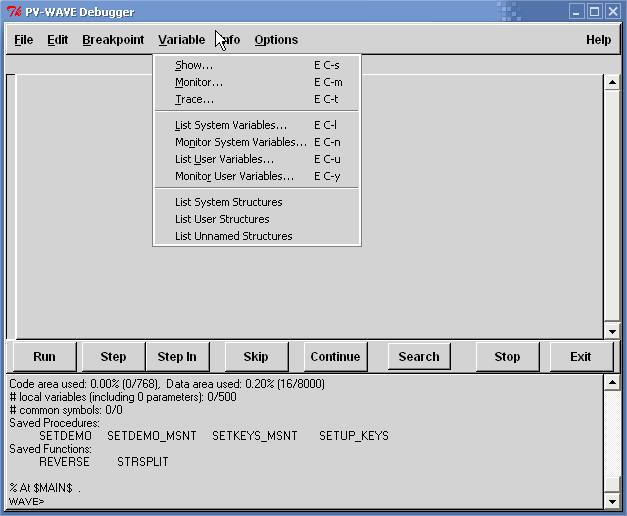Image resolution: width=627 pixels, height=516 pixels.
Task: Click the Continue button
Action: (x=335, y=356)
